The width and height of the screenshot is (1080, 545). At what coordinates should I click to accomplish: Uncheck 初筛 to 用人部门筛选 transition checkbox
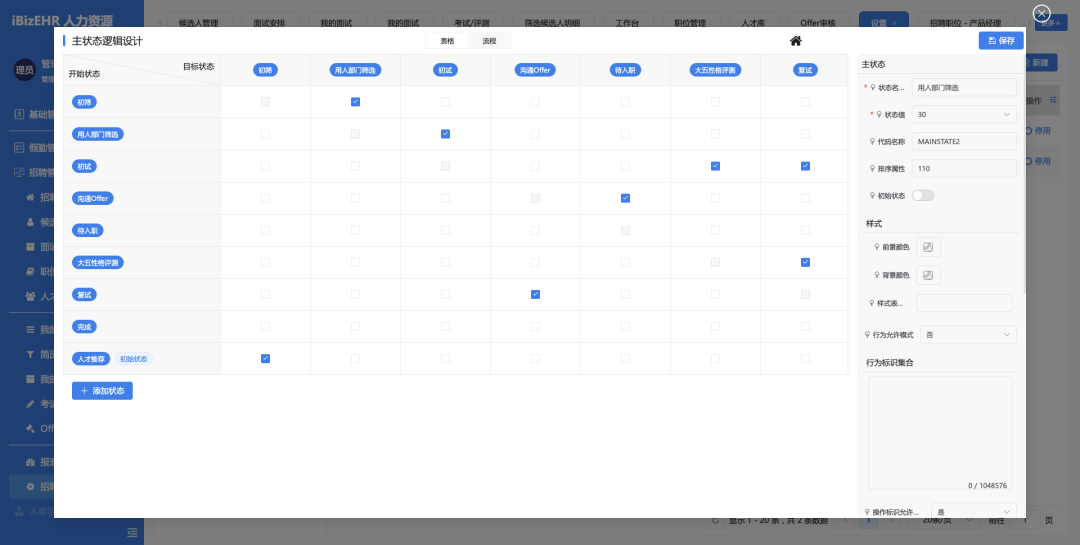tap(355, 102)
